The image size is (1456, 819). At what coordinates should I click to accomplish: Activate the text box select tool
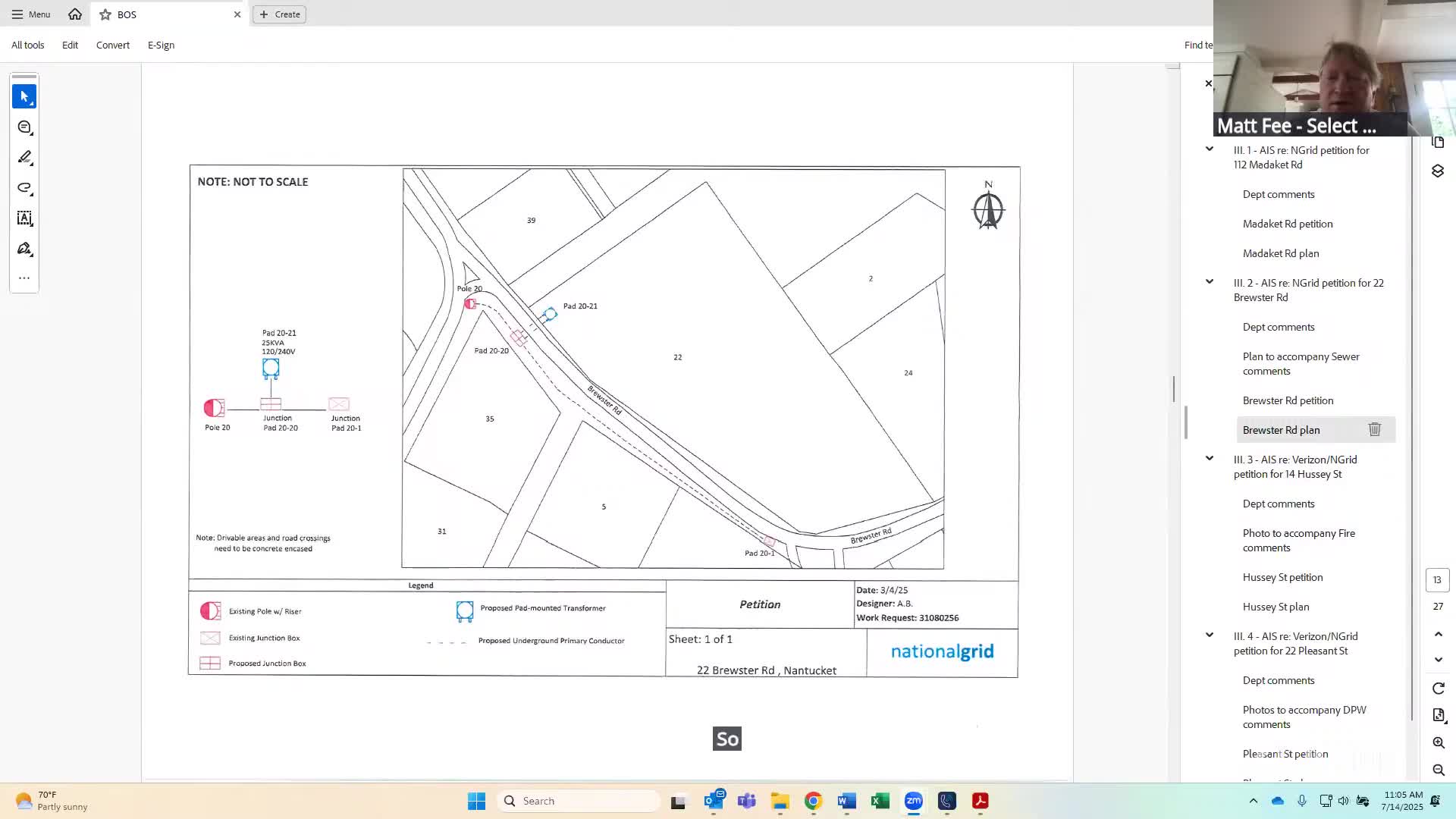click(24, 218)
